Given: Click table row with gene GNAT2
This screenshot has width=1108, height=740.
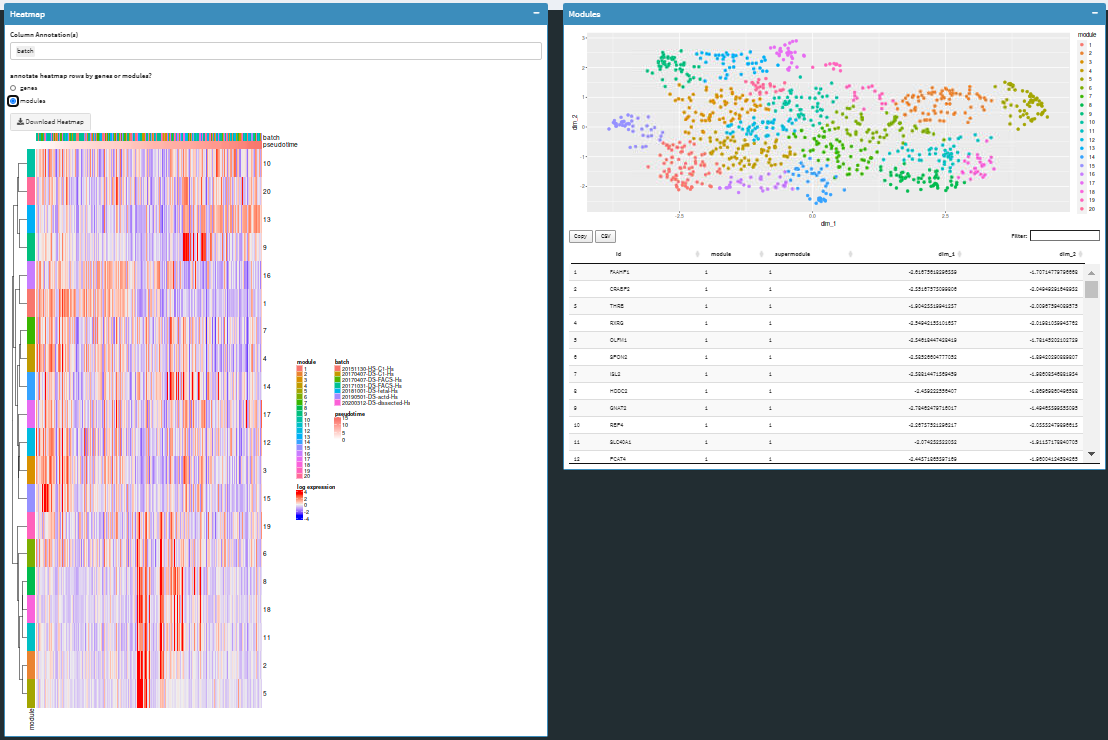Looking at the screenshot, I should click(827, 408).
